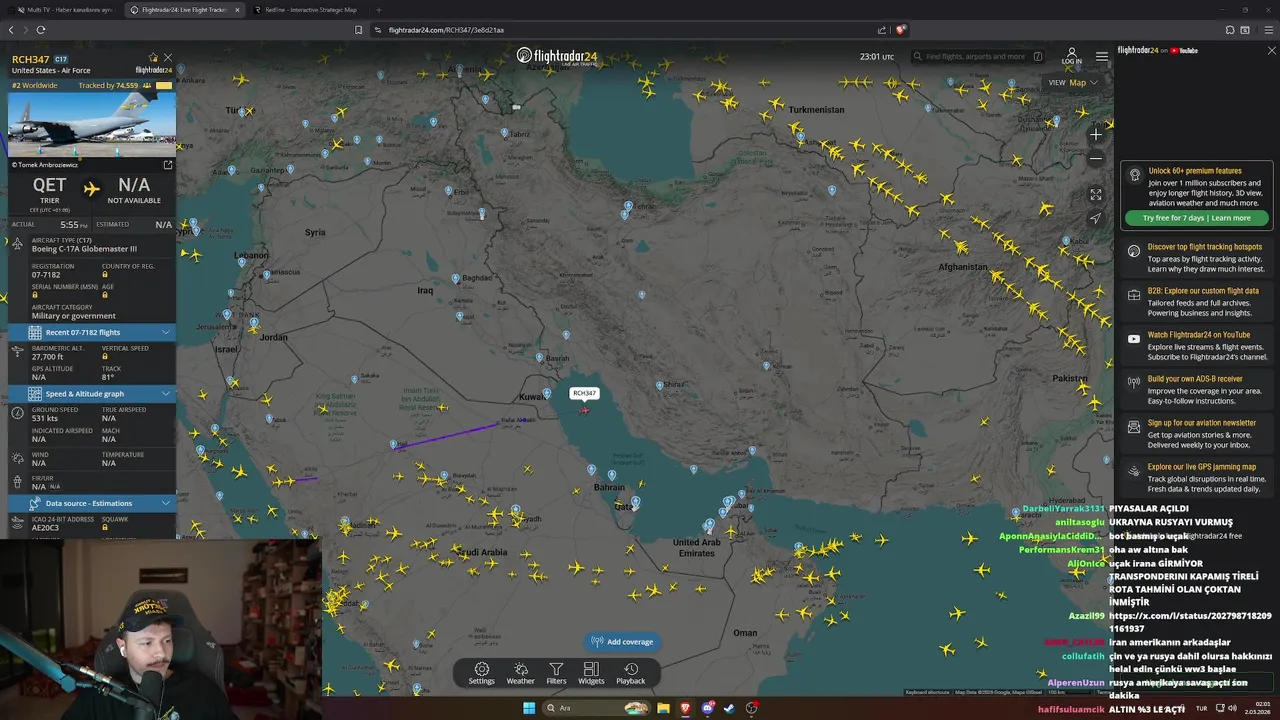Viewport: 1280px width, 720px height.
Task: Collapse Speed & Altitude graph section
Action: click(x=92, y=393)
